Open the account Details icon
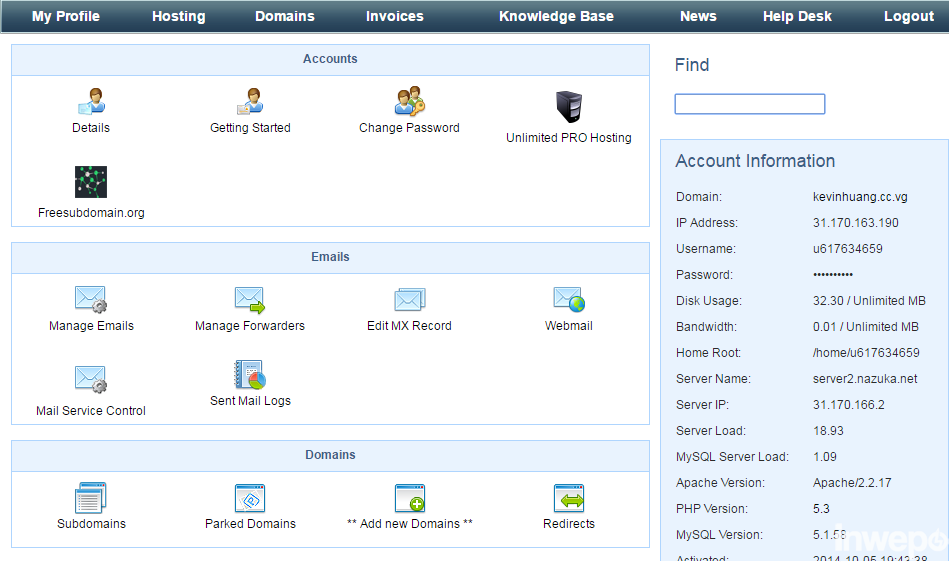The height and width of the screenshot is (562, 949). pyautogui.click(x=91, y=102)
